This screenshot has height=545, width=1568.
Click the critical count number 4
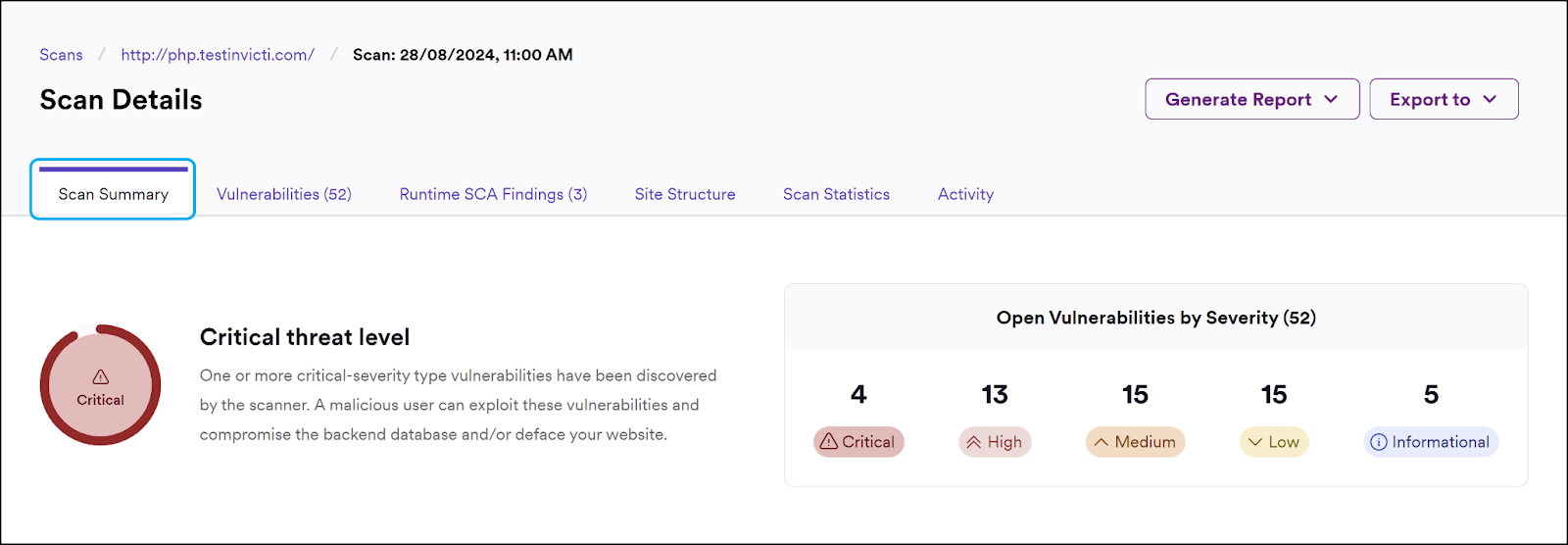tap(858, 394)
